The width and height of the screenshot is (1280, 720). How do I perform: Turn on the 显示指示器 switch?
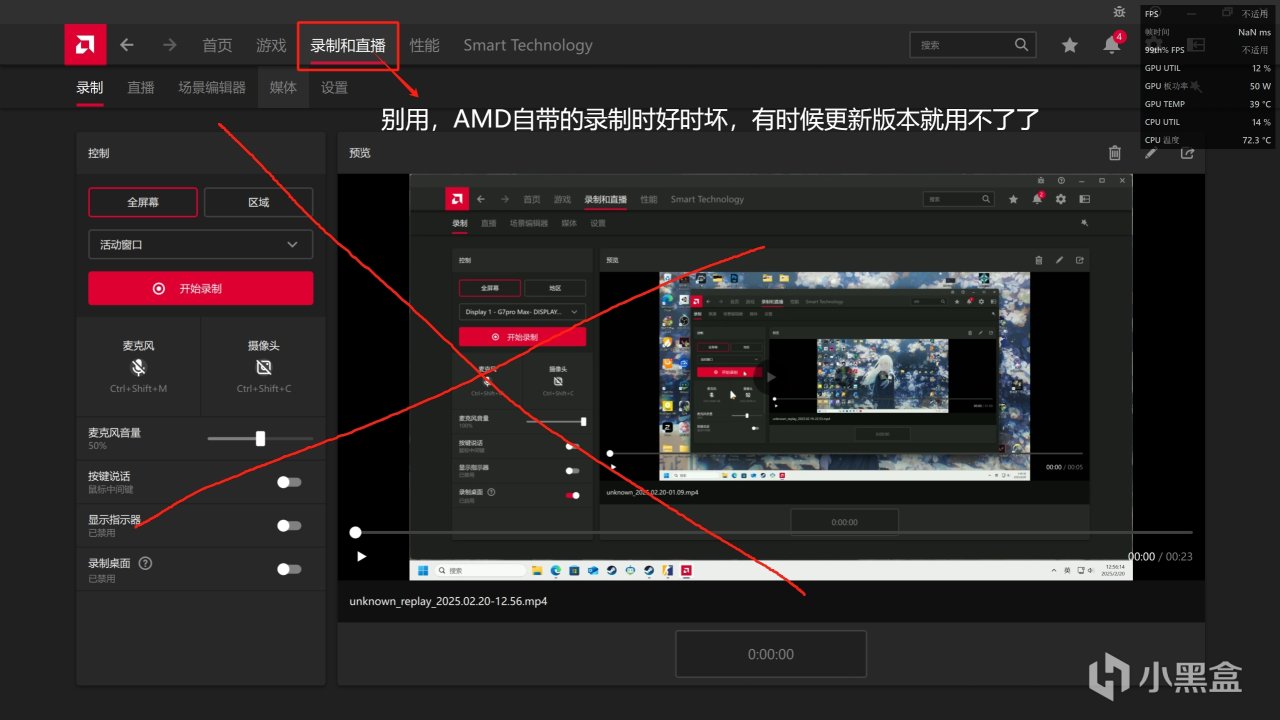[289, 525]
